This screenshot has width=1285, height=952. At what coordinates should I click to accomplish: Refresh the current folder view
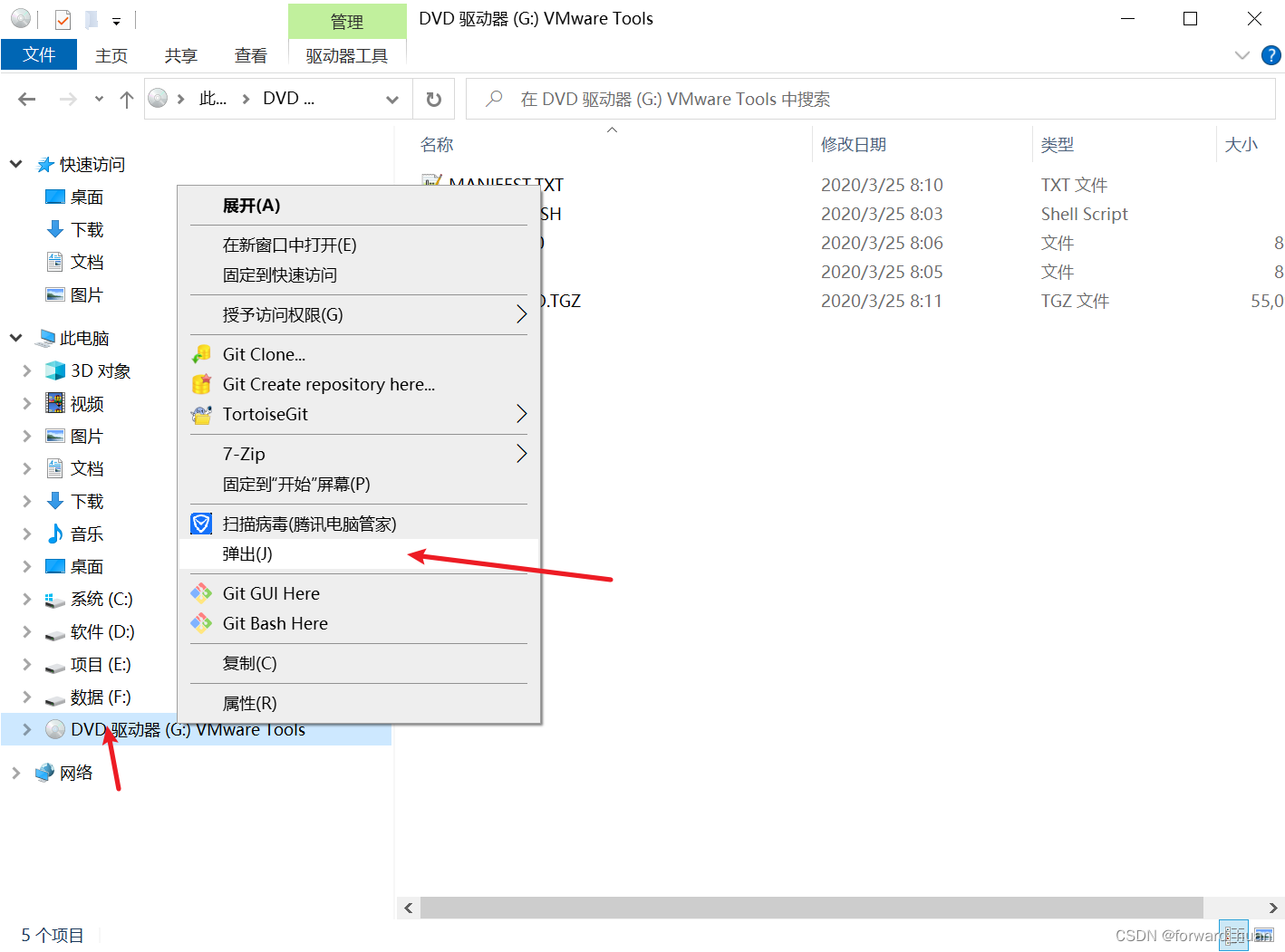434,99
